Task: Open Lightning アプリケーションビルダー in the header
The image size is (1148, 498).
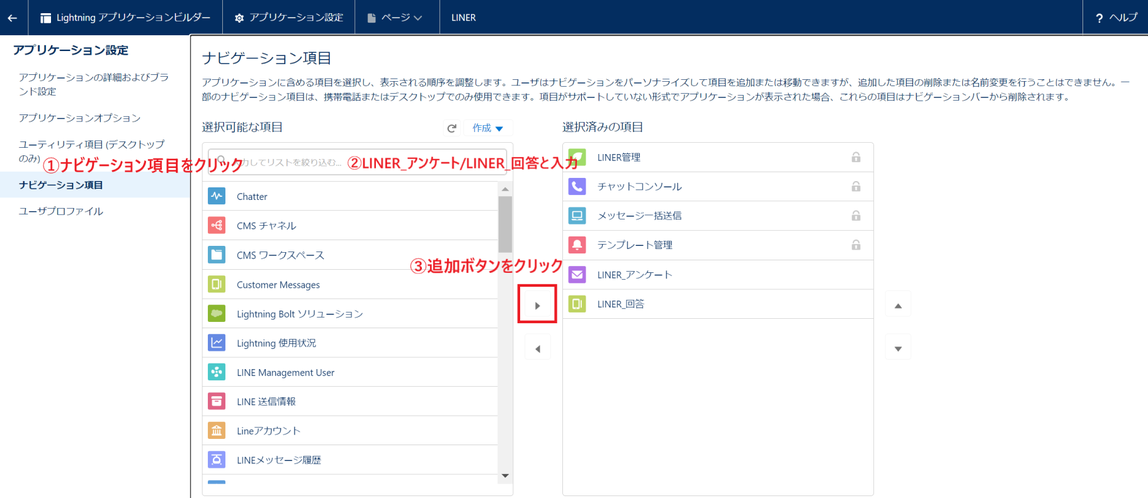Action: click(x=124, y=18)
